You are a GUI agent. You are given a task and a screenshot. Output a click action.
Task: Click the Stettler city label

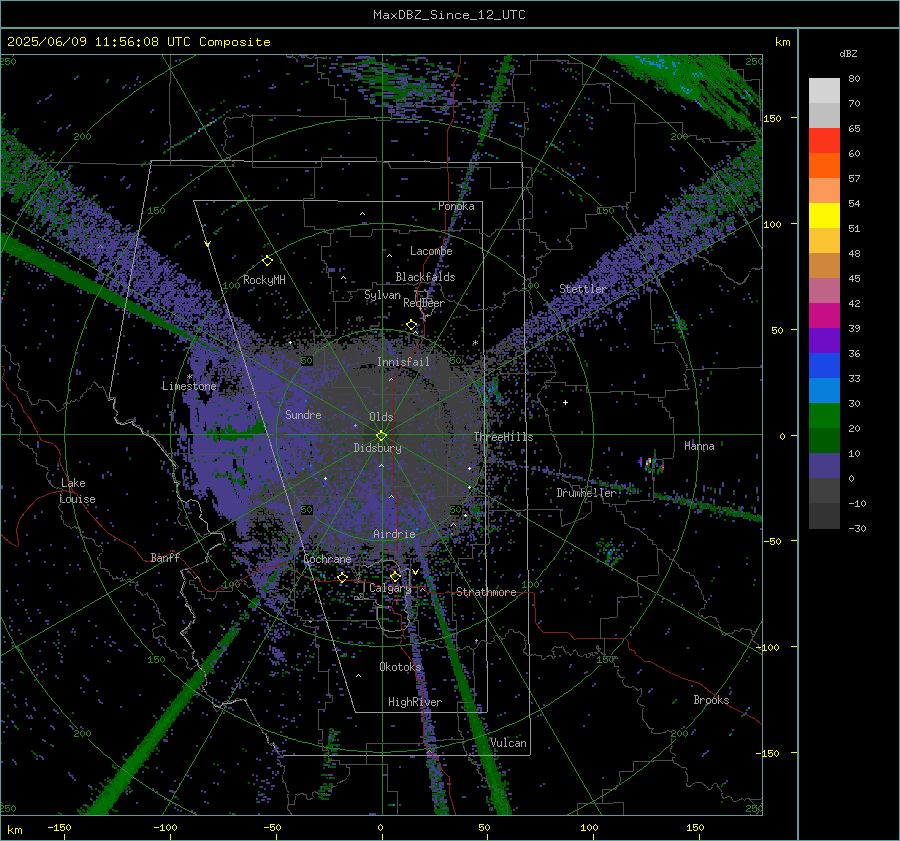pos(583,289)
